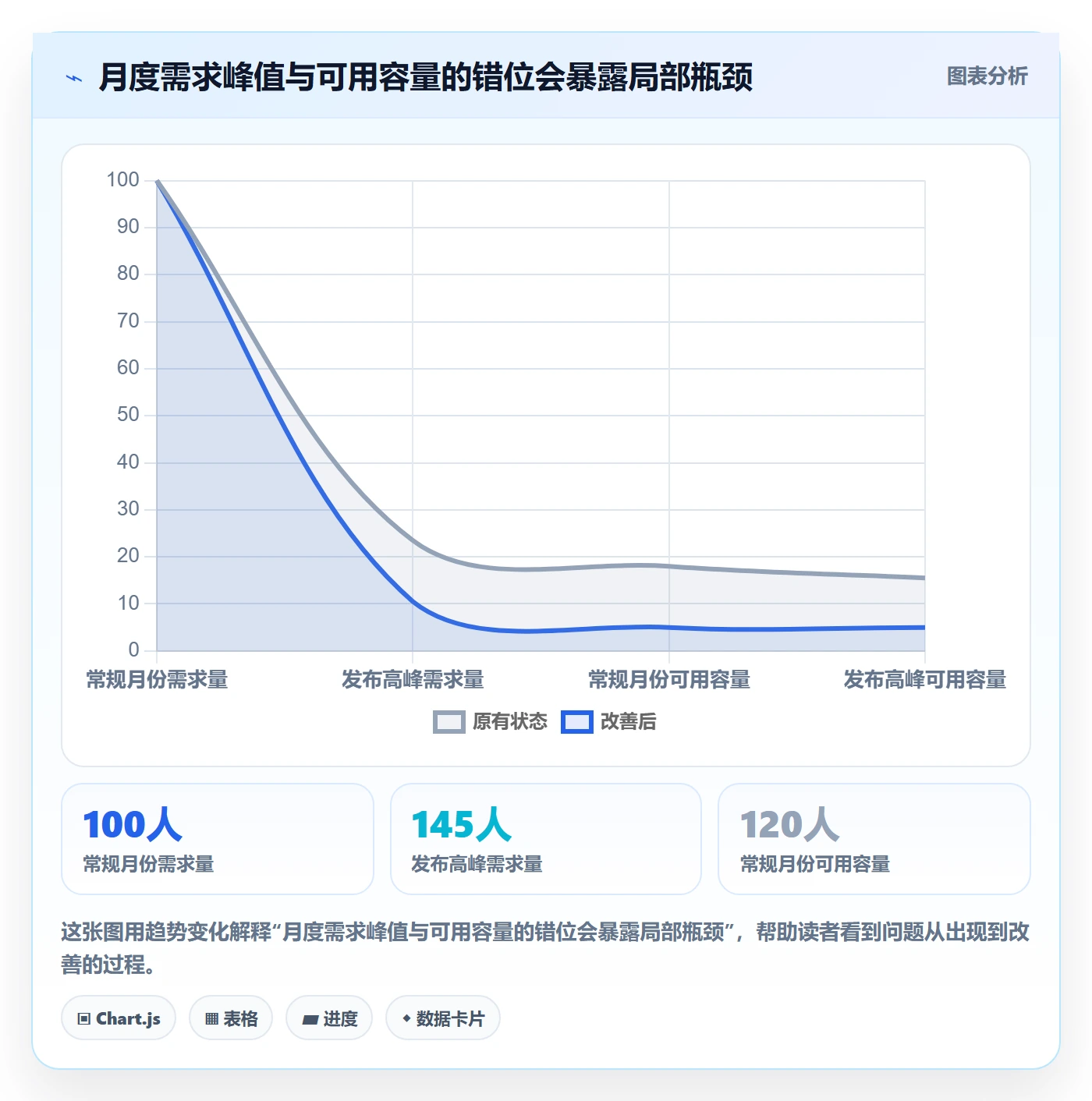Screen dimensions: 1092x1101
Task: Click the y-axis value 80
Action: pos(128,274)
